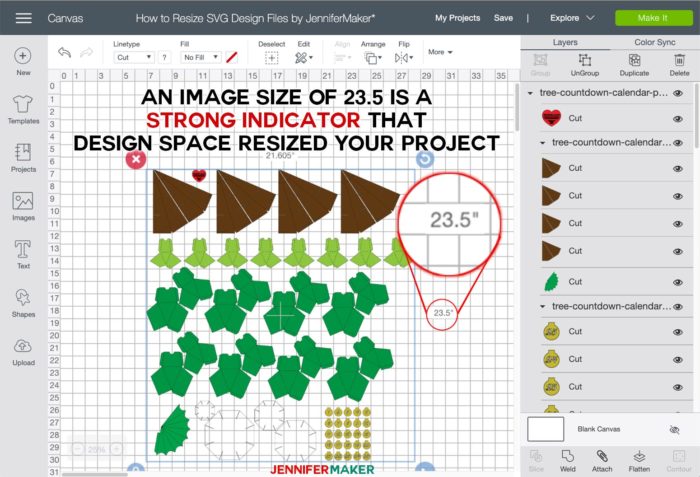700x477 pixels.
Task: Click the Undo arrow
Action: coord(64,53)
